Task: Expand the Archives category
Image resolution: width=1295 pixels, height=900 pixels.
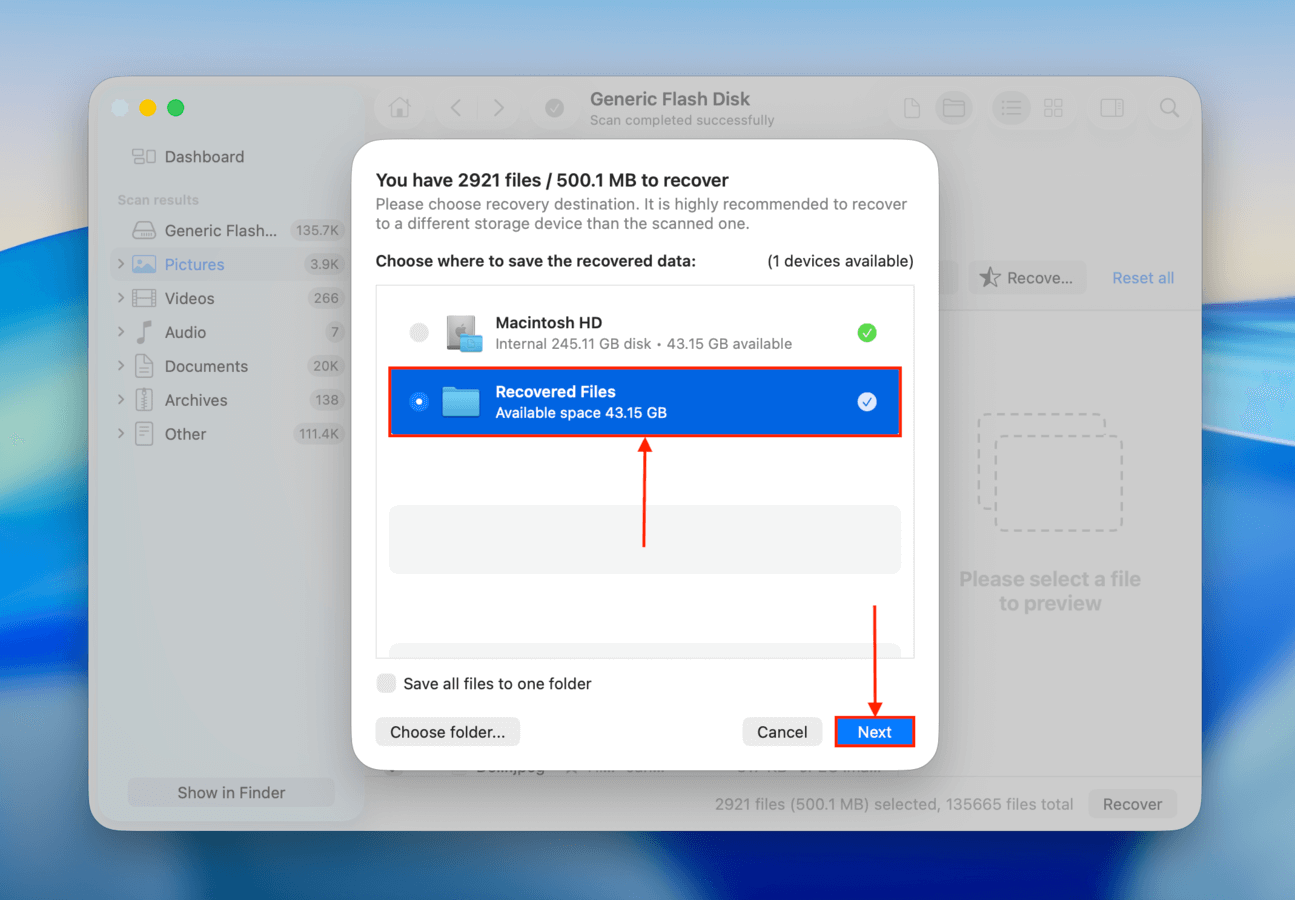Action: point(120,399)
